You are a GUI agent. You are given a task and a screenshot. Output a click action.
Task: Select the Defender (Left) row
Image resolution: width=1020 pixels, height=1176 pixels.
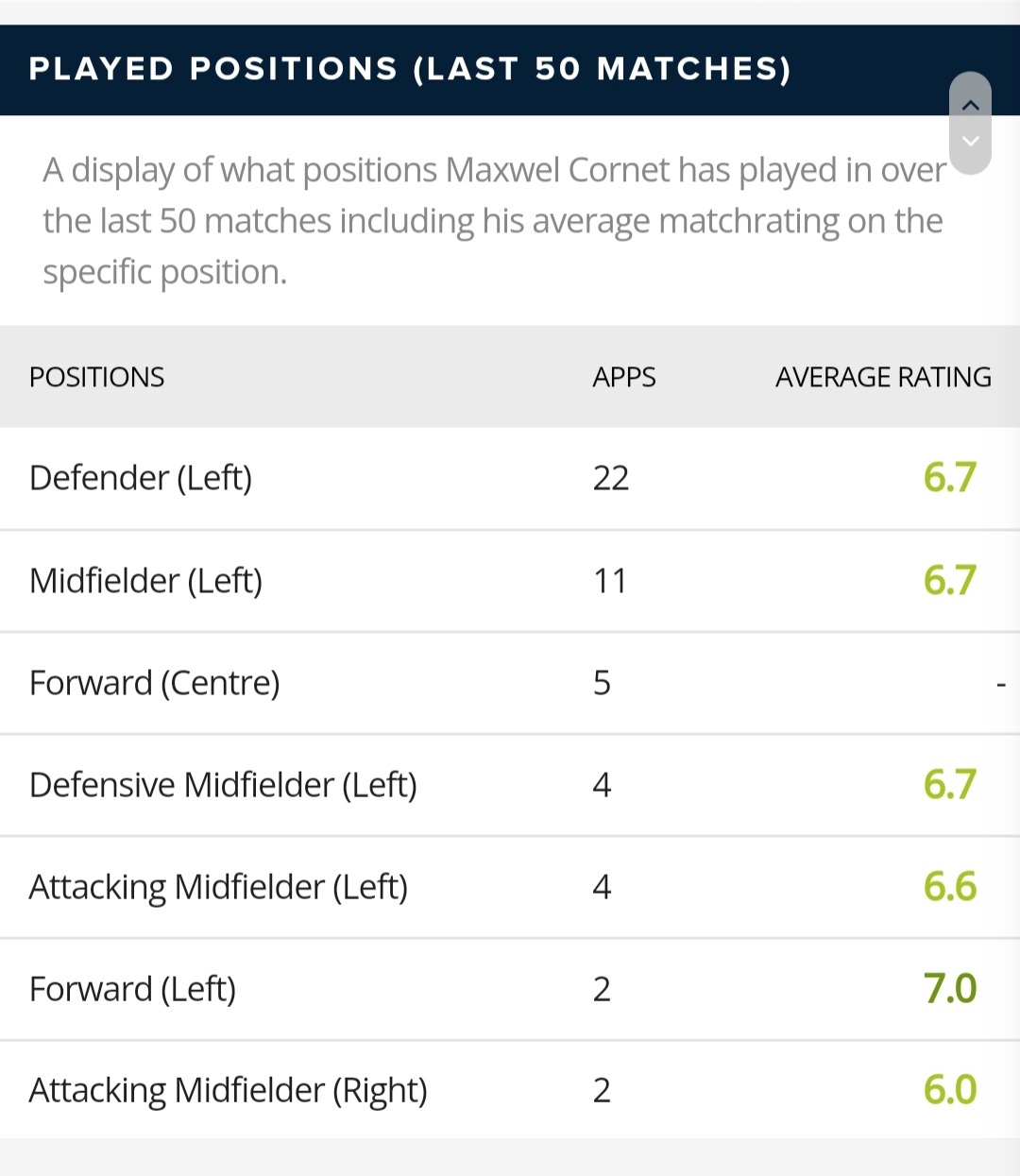(510, 478)
